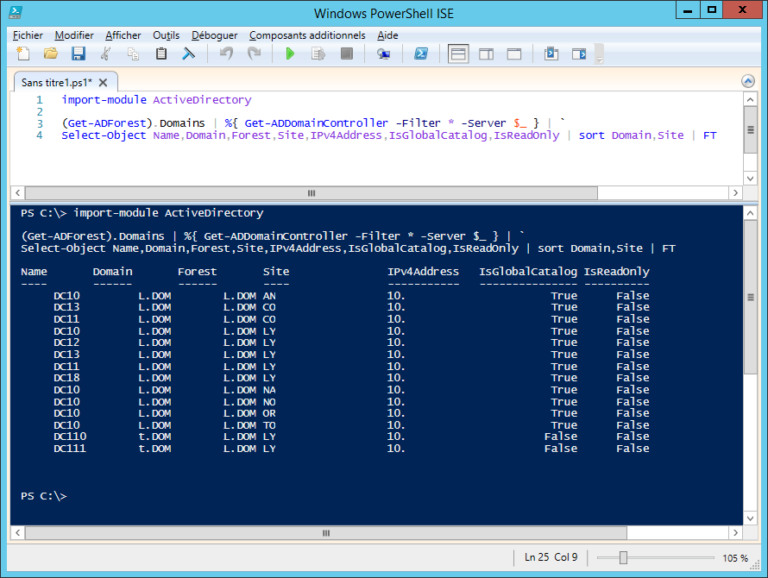Click script pane scroll up arrow
The width and height of the screenshot is (768, 578).
[750, 99]
